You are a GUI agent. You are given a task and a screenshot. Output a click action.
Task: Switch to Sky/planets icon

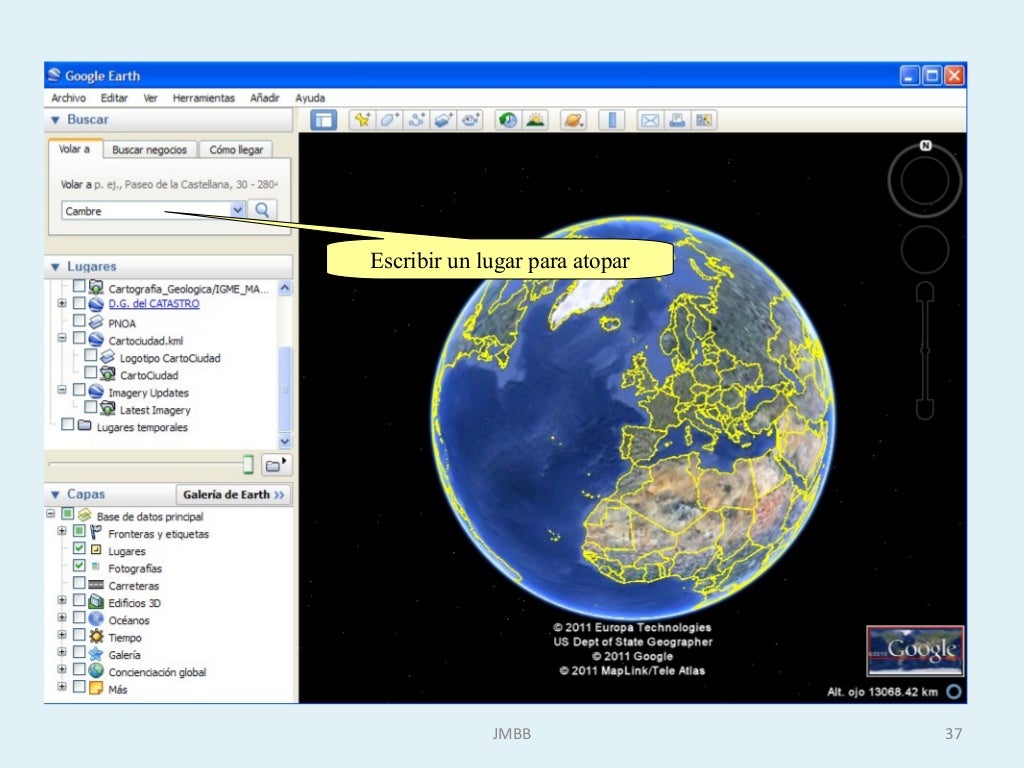[573, 120]
